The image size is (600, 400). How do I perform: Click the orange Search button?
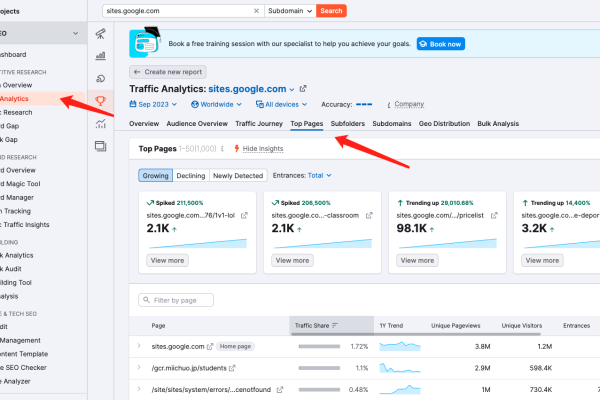[x=331, y=11]
